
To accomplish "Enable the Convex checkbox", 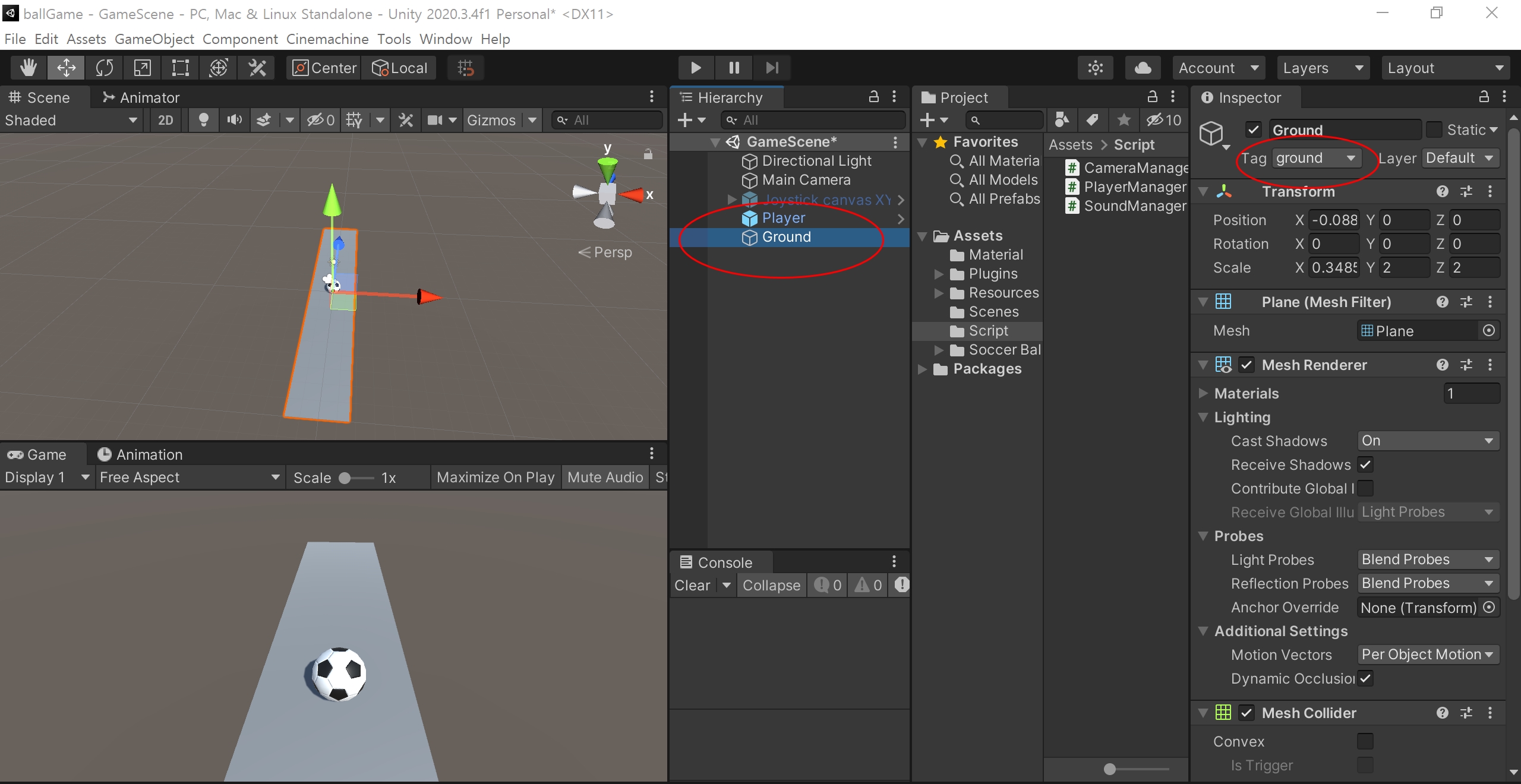I will tap(1365, 741).
